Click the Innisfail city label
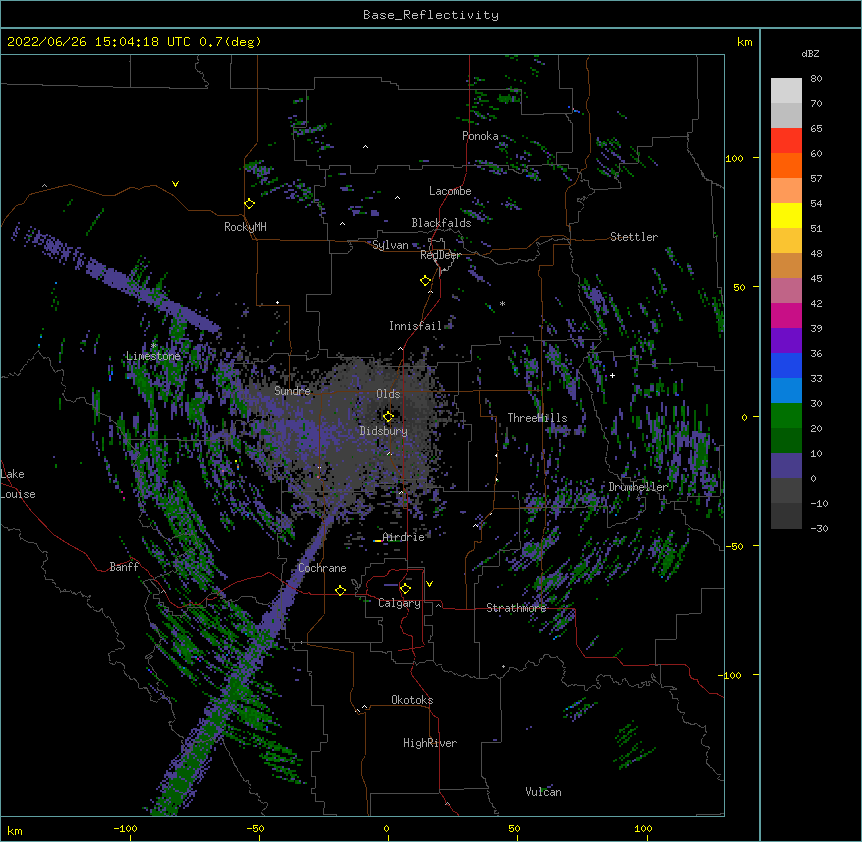The width and height of the screenshot is (862, 842). (x=415, y=326)
